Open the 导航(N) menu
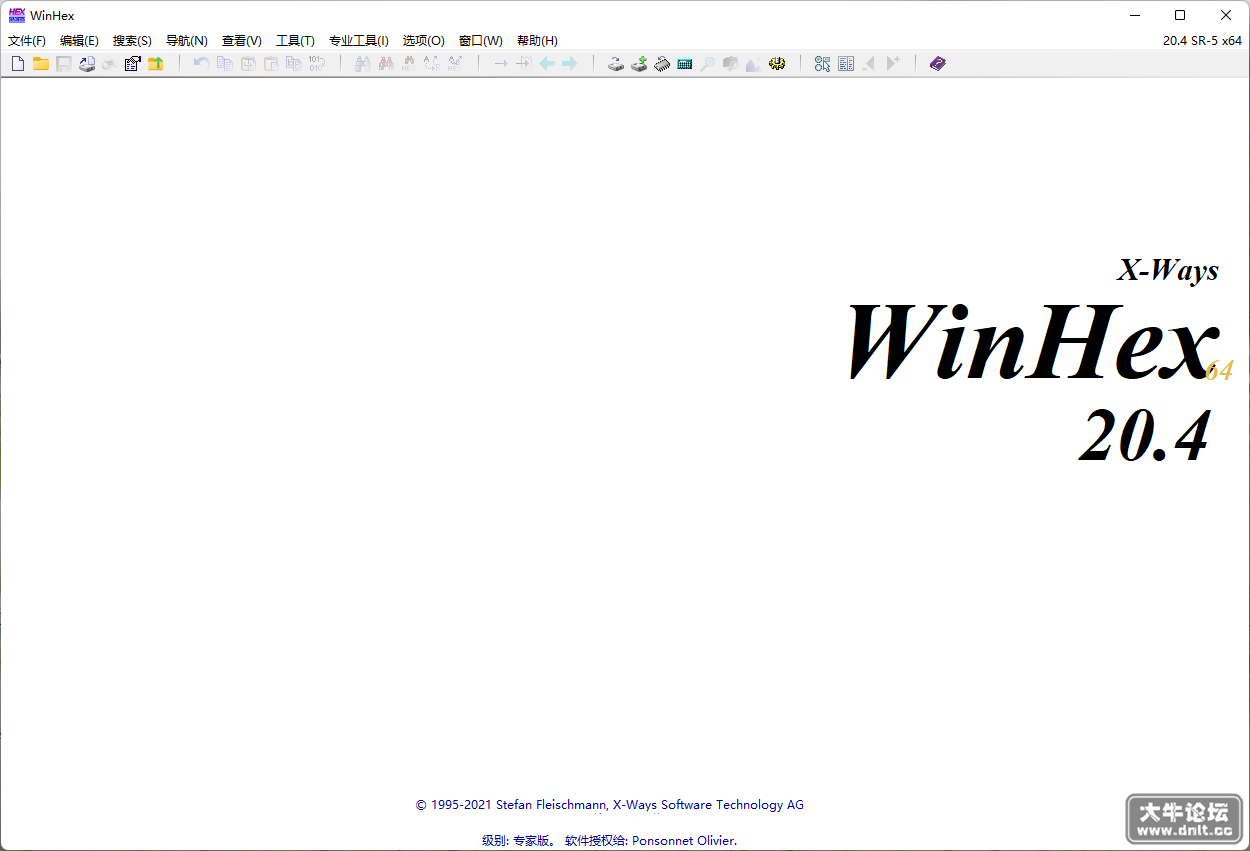The width and height of the screenshot is (1250, 851). (x=187, y=41)
